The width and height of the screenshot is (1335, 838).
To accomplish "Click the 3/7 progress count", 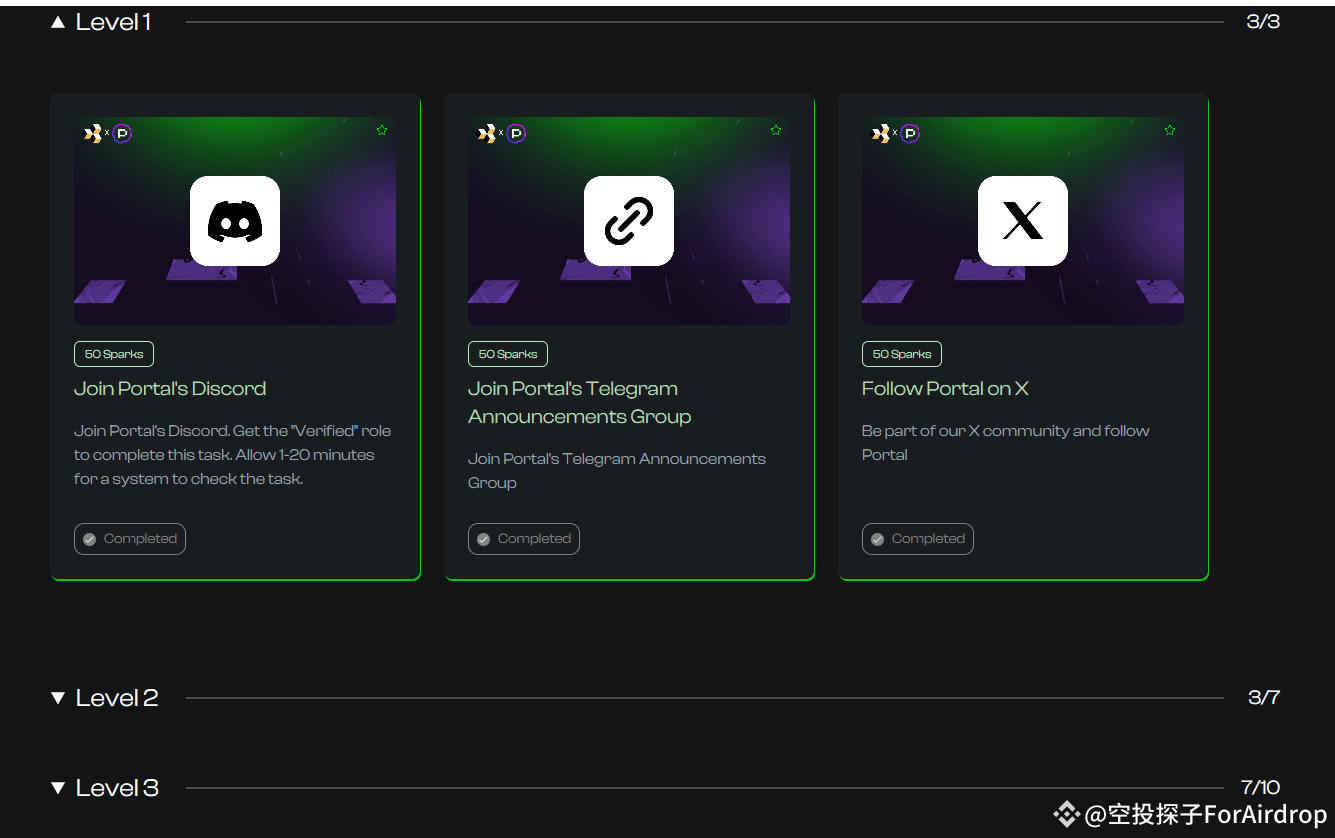I will [1264, 698].
